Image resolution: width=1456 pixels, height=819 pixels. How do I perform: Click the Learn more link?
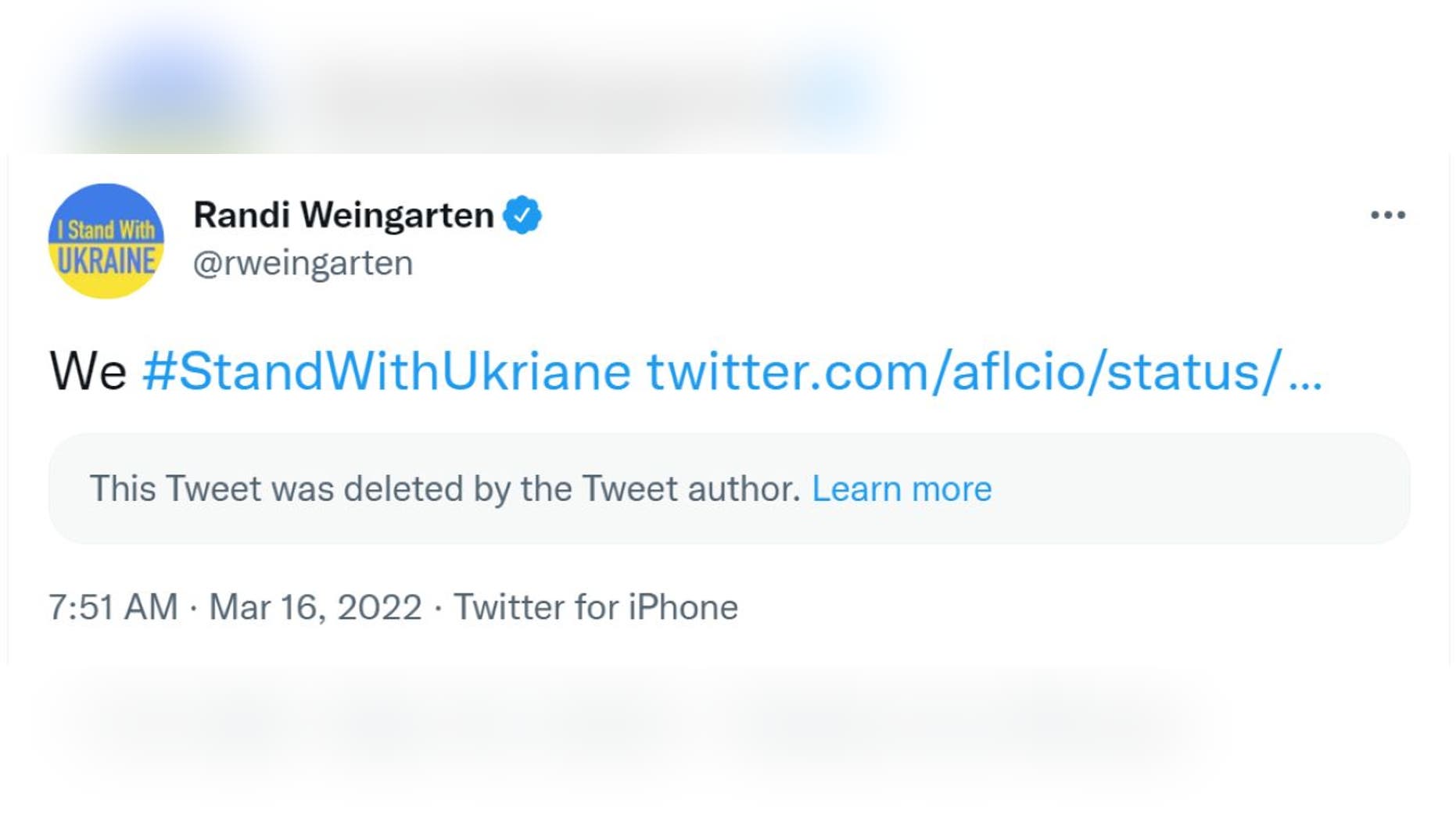[902, 488]
